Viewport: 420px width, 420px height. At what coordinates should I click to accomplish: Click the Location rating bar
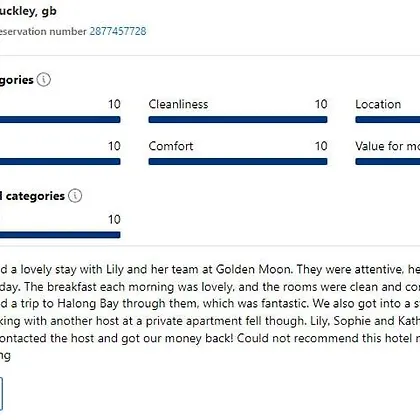(x=388, y=120)
